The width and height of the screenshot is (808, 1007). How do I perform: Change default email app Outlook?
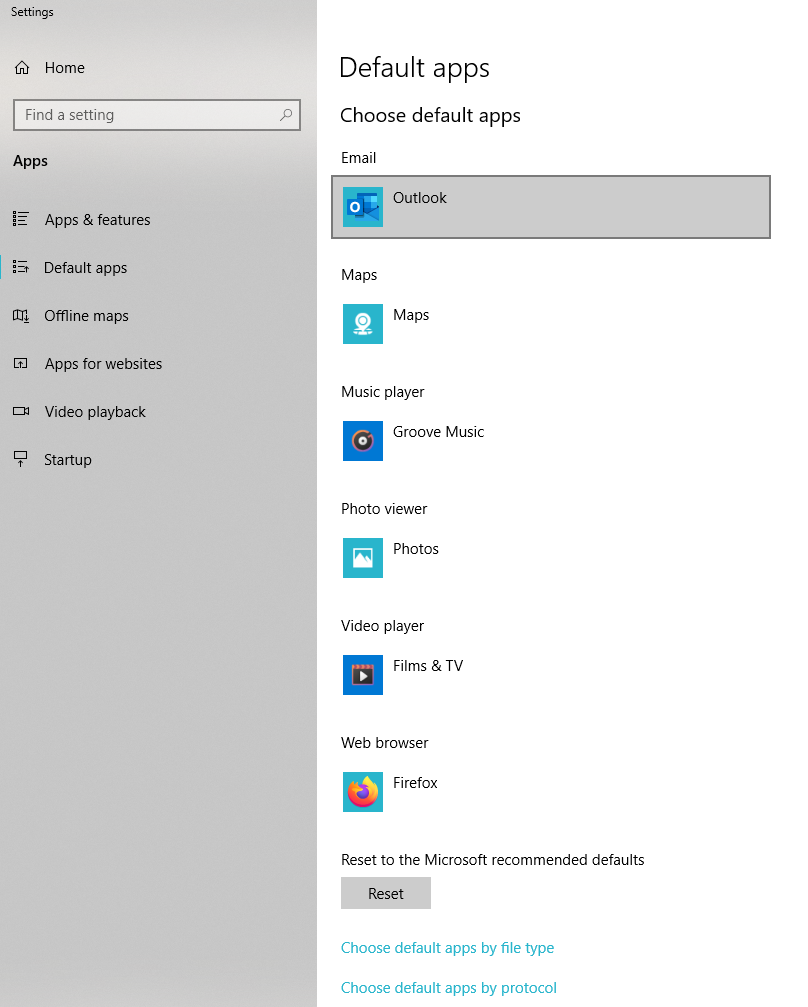[550, 207]
